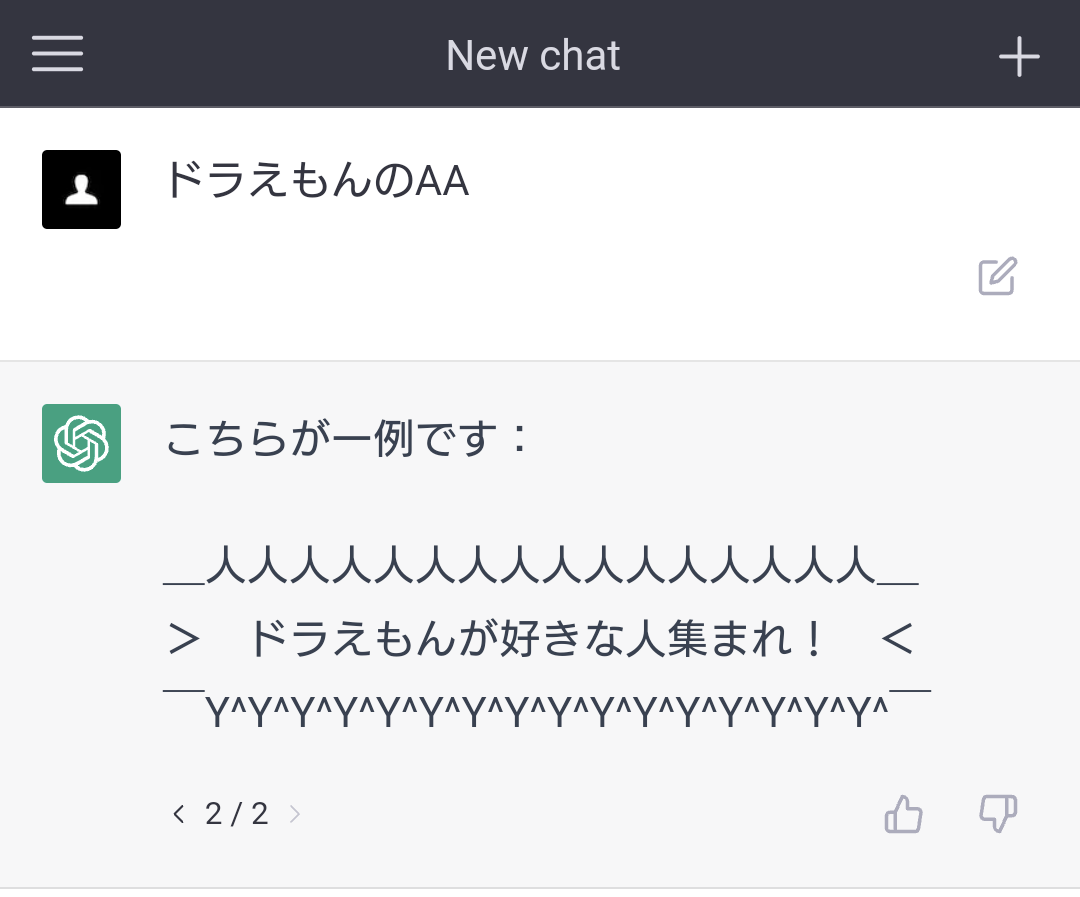Select the ドラえもんのAA prompt text
The width and height of the screenshot is (1080, 897).
(317, 181)
